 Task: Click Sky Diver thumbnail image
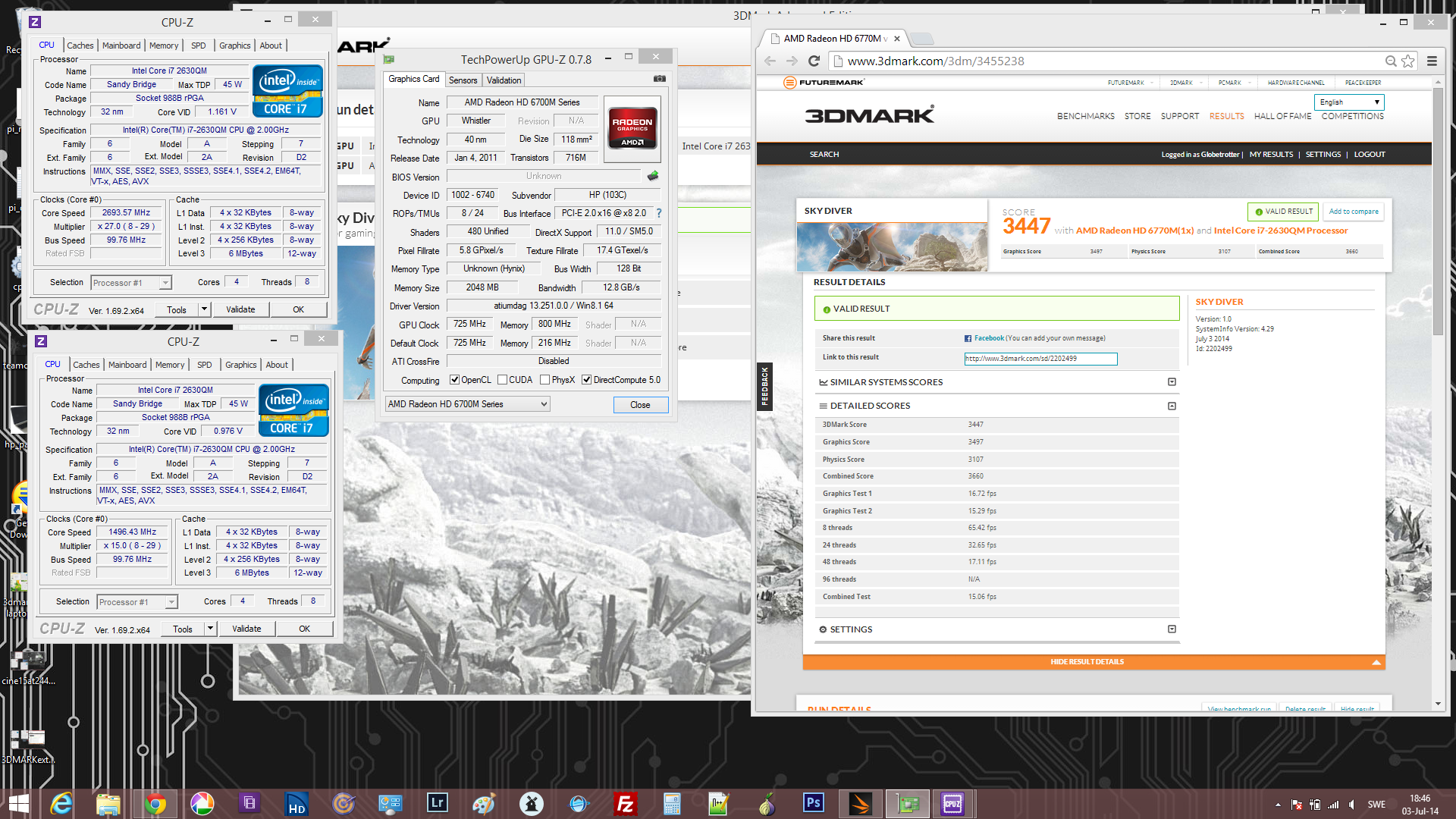892,246
